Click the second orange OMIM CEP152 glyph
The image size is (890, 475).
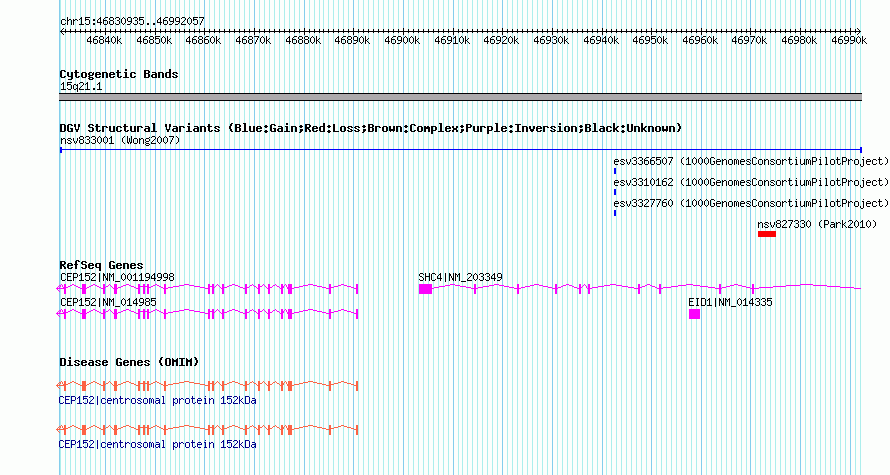208,430
